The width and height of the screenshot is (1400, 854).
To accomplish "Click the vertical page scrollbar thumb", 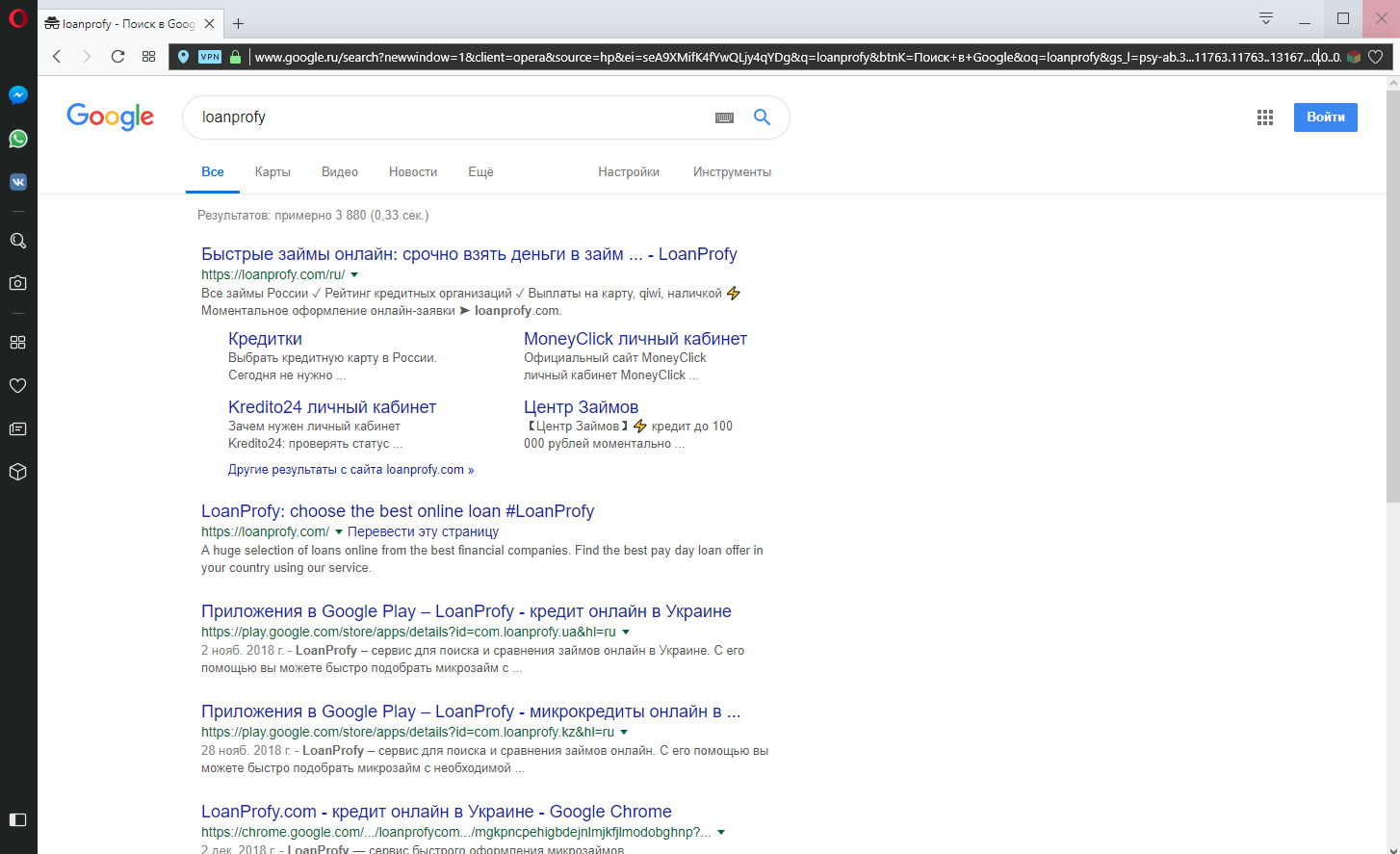I will tap(1392, 296).
